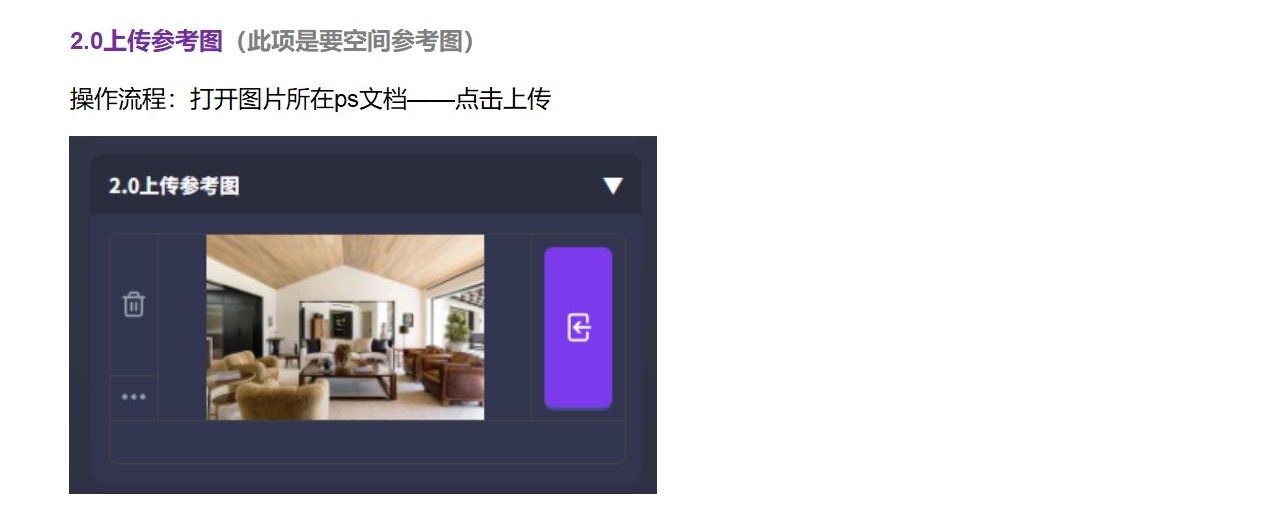Click the panel header bar beside the title
The height and width of the screenshot is (530, 1280).
tap(420, 186)
